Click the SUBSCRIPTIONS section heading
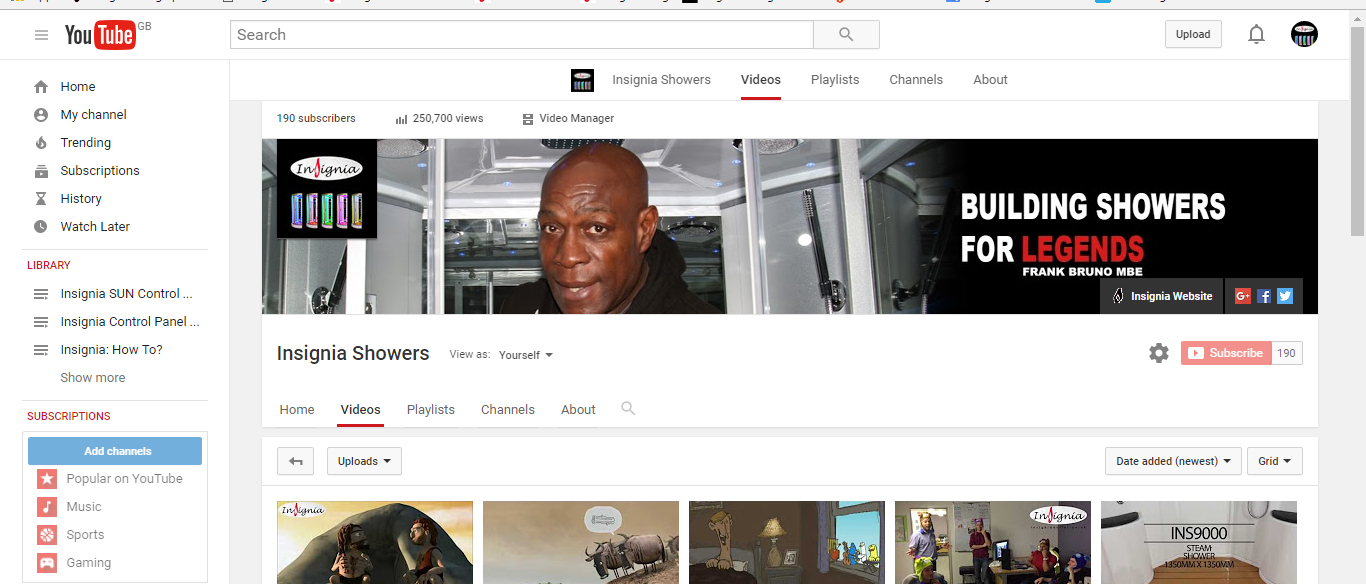1366x584 pixels. coord(69,416)
